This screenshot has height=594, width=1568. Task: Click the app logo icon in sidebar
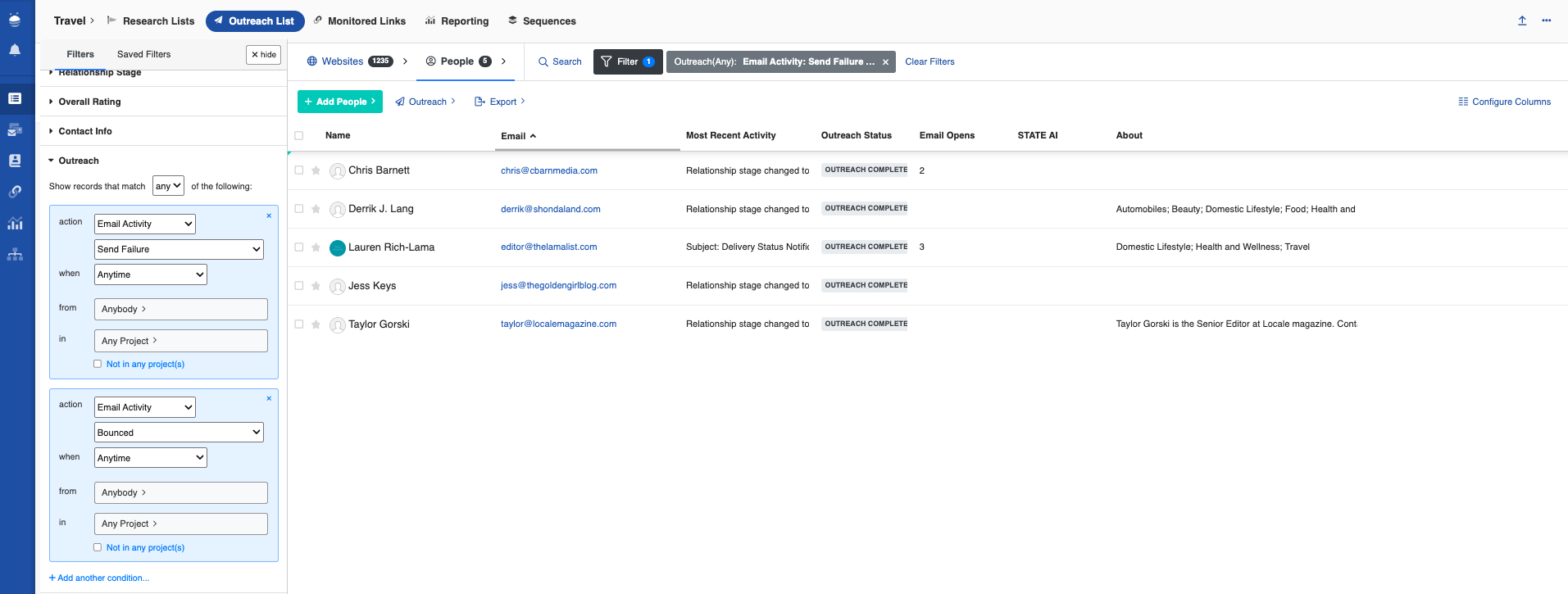tap(15, 20)
